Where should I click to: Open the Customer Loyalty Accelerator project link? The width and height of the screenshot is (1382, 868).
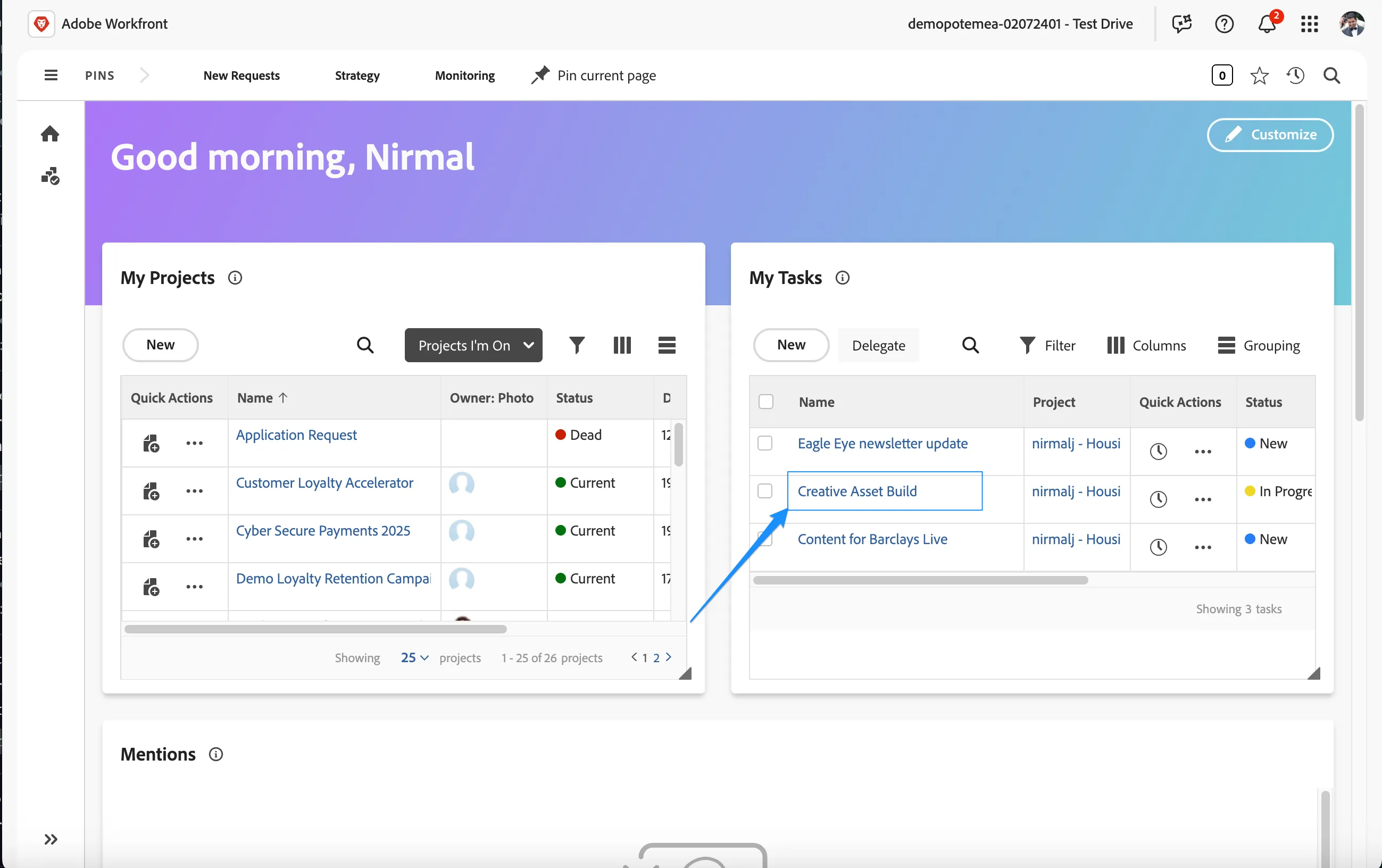(x=324, y=482)
